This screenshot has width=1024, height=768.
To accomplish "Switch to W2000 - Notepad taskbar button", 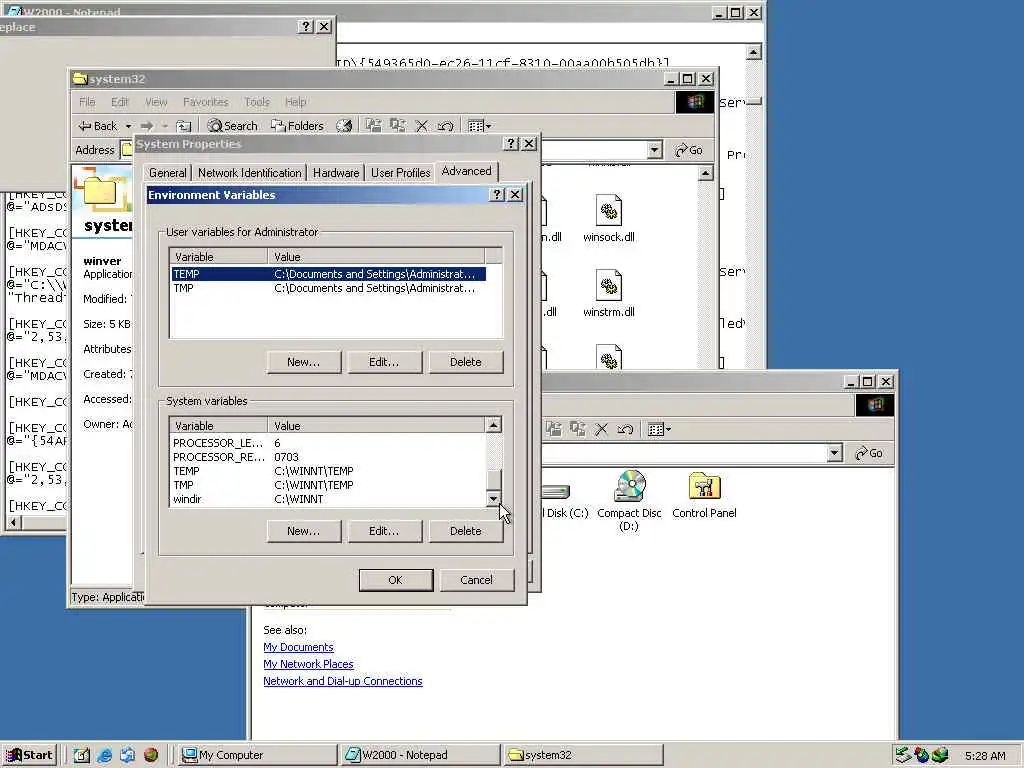I will [421, 755].
